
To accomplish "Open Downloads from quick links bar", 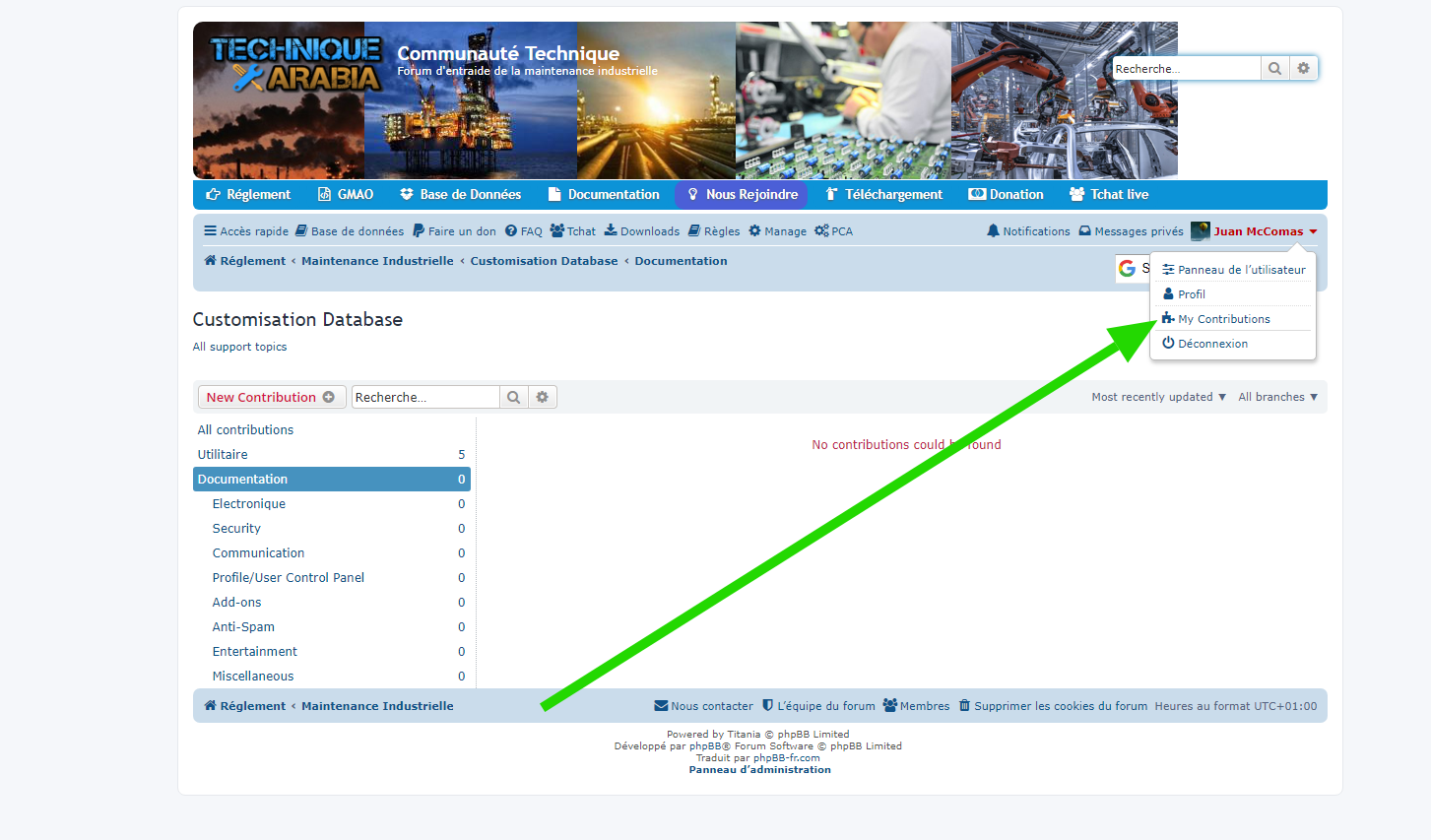I will pyautogui.click(x=641, y=231).
